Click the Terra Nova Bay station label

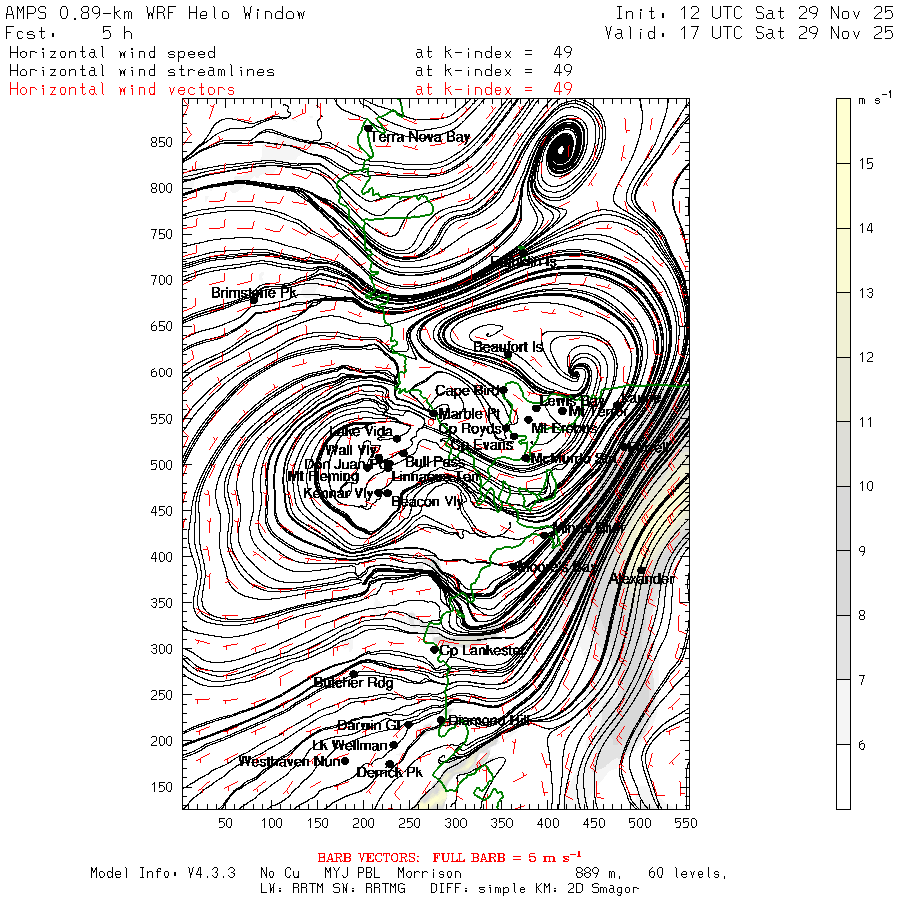pyautogui.click(x=420, y=137)
